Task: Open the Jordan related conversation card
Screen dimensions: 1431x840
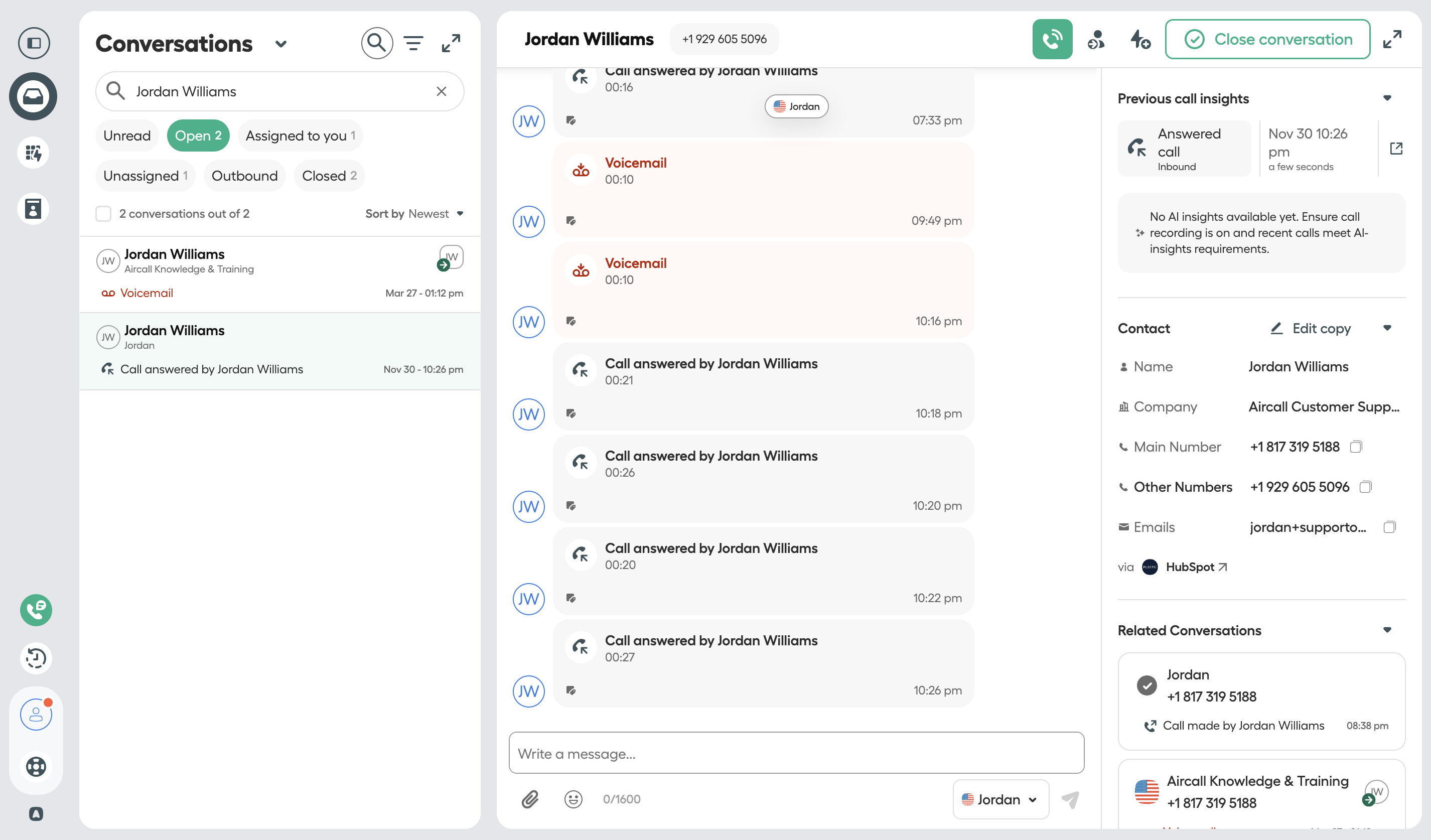Action: pos(1261,702)
